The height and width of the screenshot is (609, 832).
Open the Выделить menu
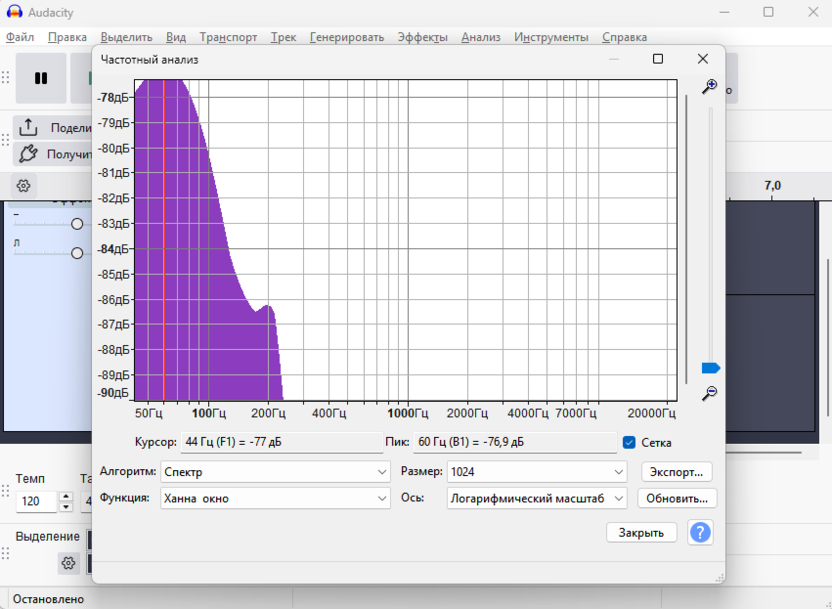[126, 37]
